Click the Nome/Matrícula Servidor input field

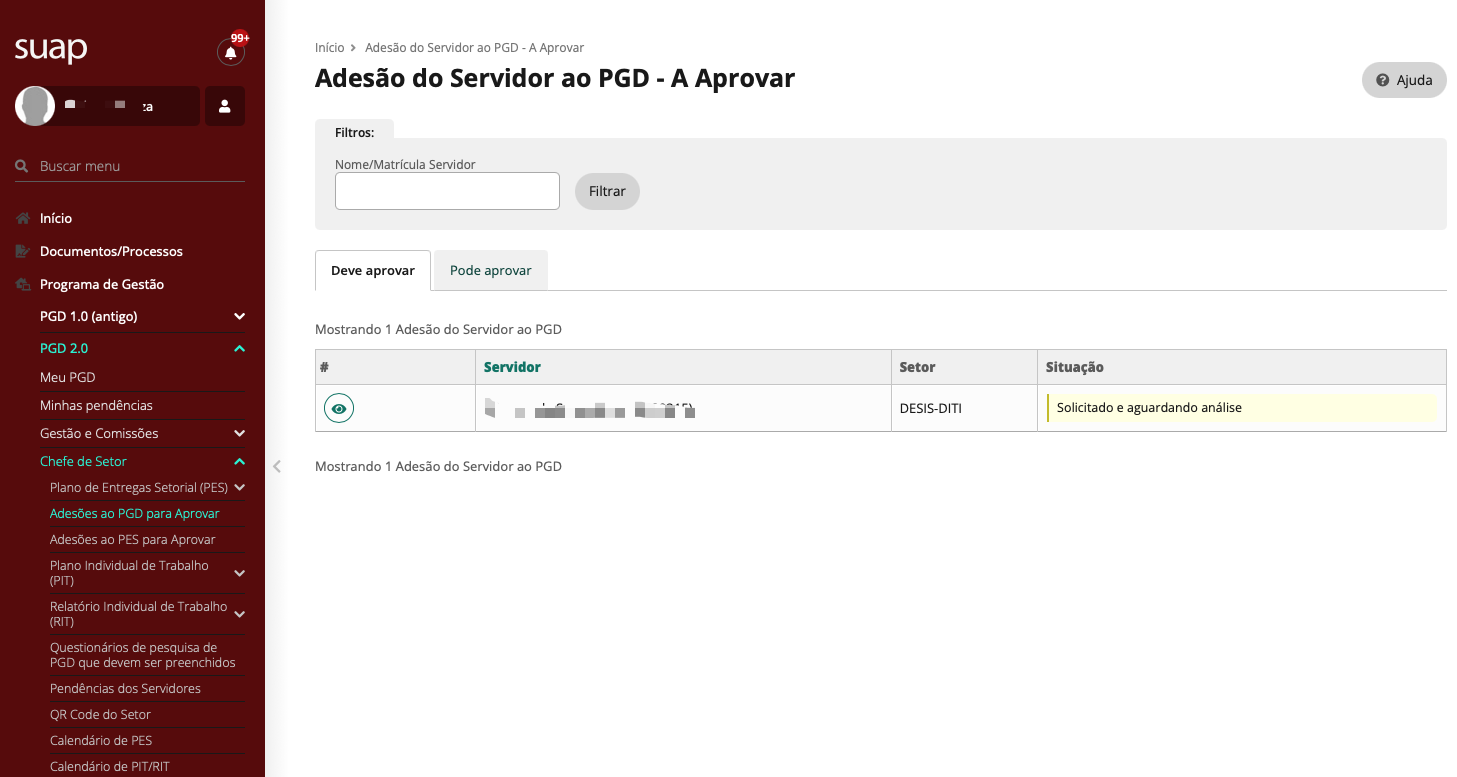[447, 191]
